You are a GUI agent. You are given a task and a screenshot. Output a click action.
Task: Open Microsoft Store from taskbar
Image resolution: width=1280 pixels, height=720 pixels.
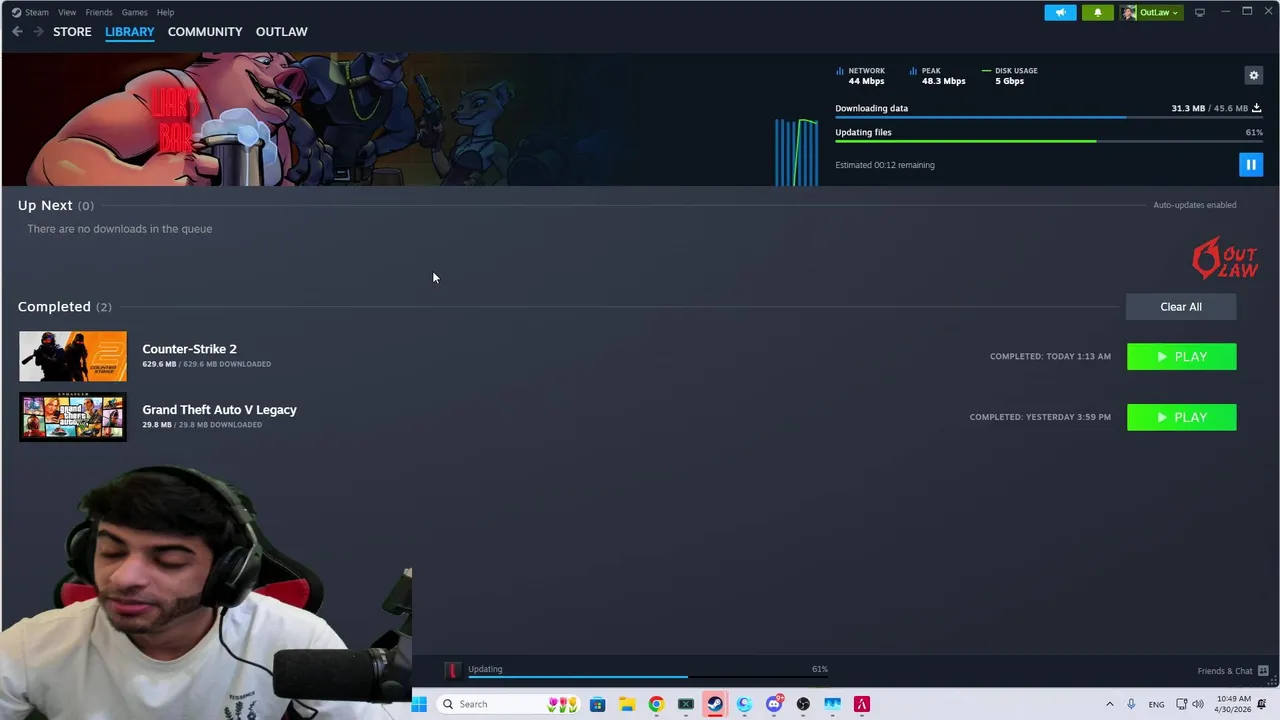(597, 704)
